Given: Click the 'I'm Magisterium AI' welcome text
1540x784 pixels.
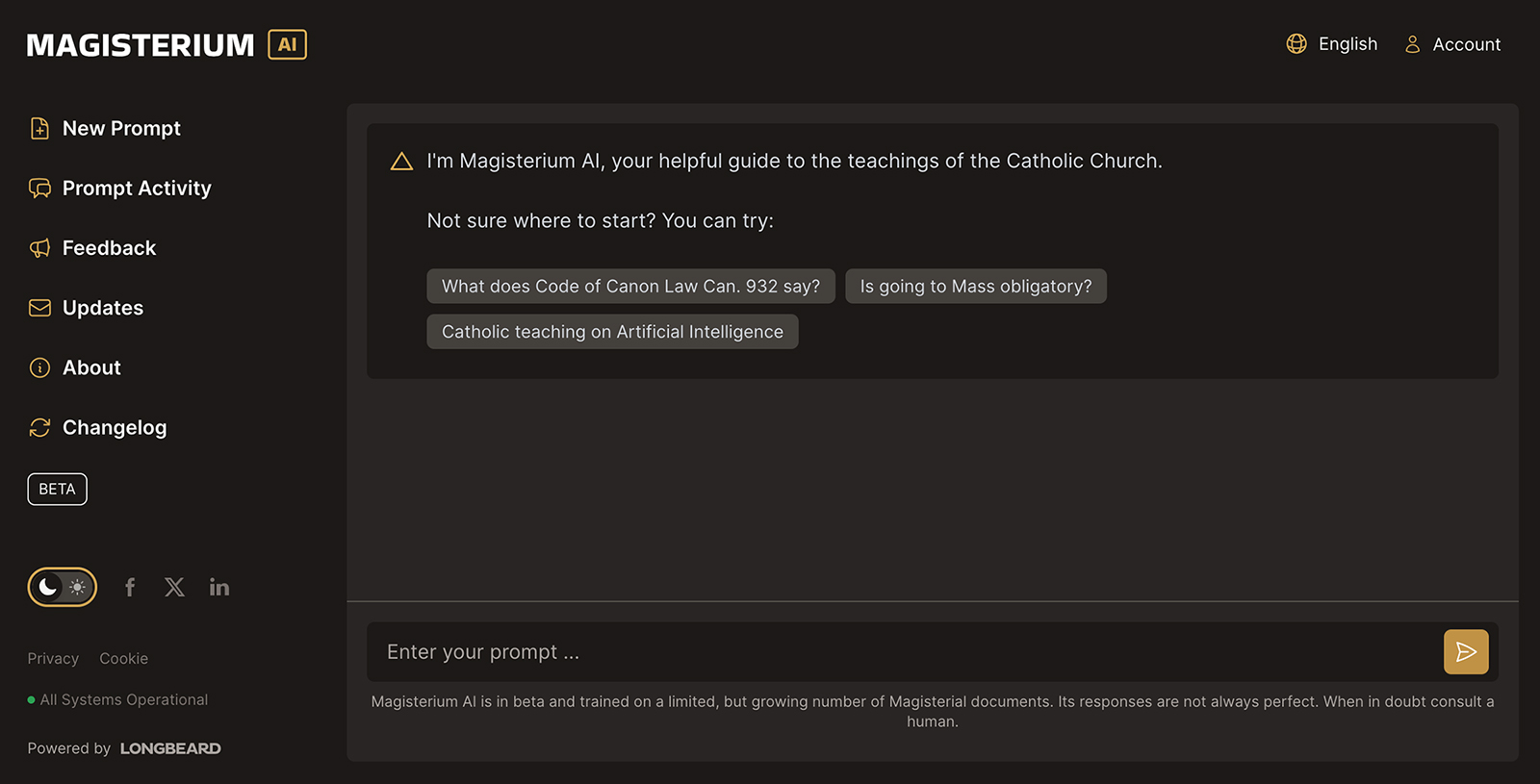Looking at the screenshot, I should pyautogui.click(x=795, y=162).
